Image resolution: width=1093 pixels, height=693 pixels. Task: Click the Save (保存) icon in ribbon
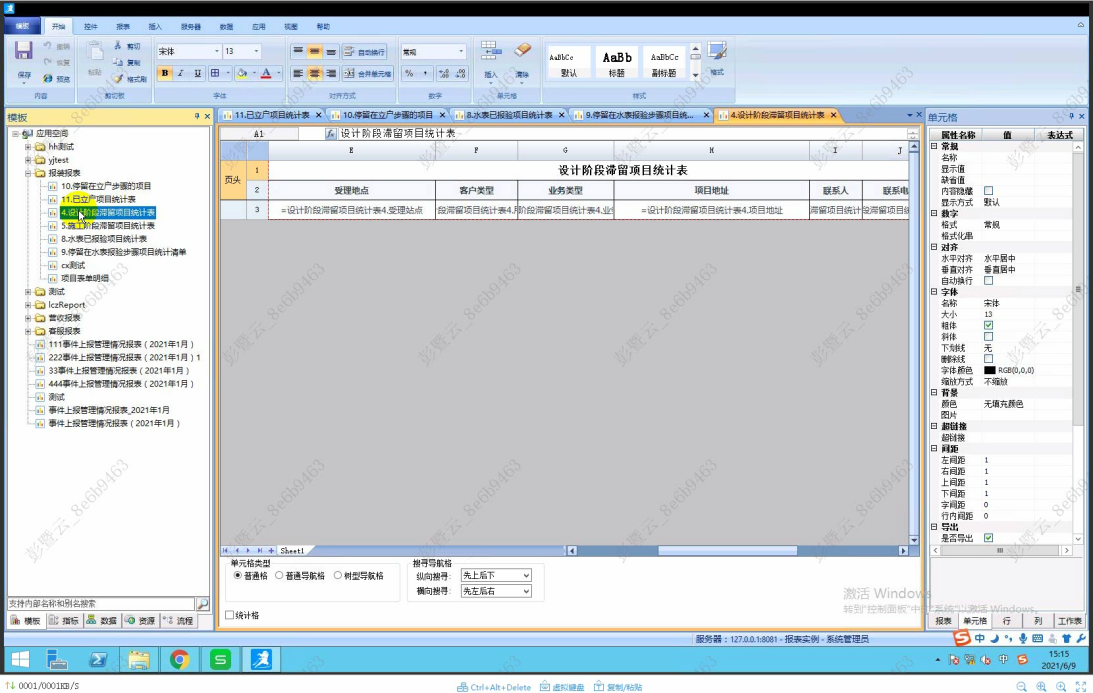pos(24,52)
